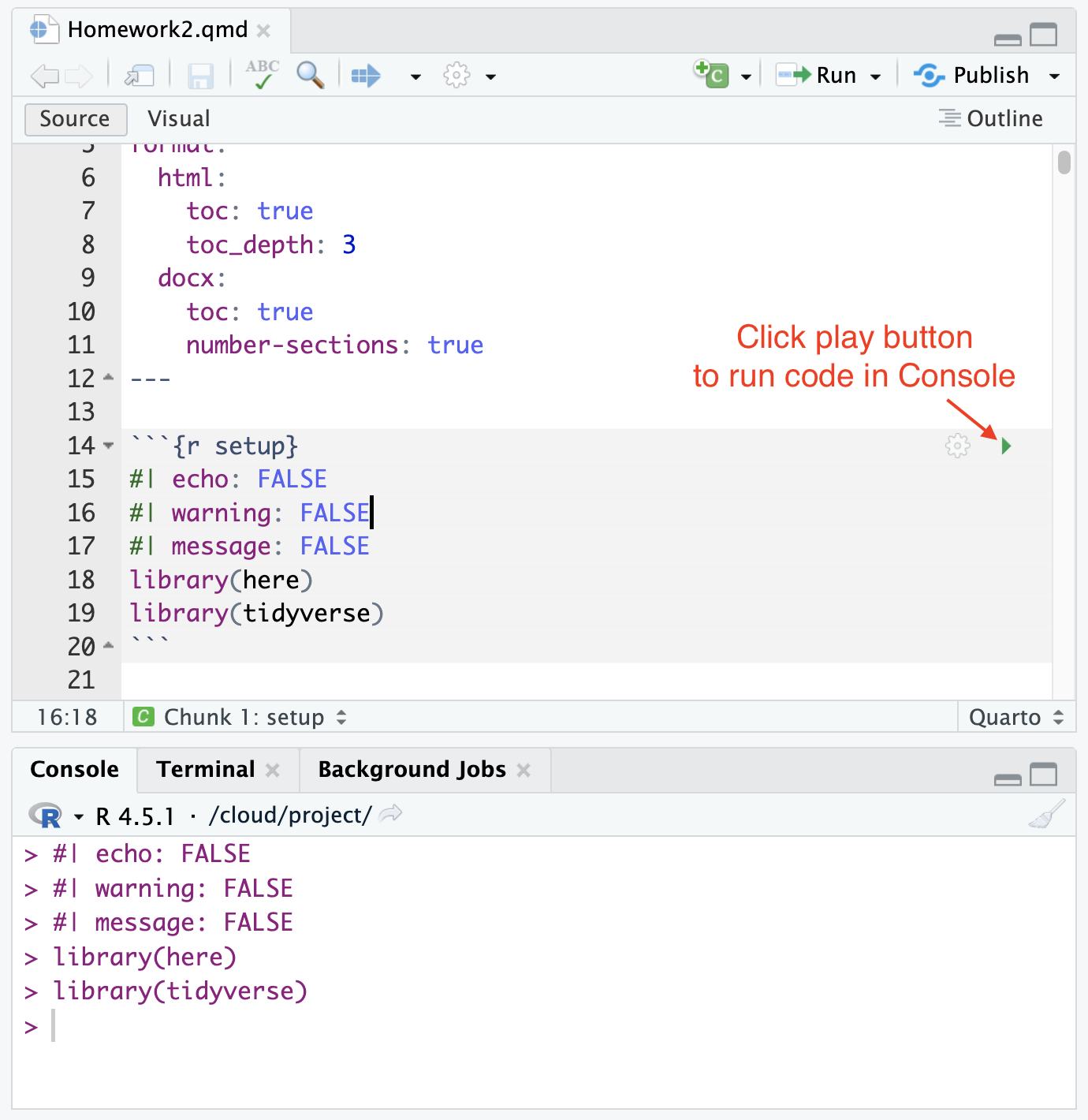
Task: Cursor position 16:18 indicator
Action: point(68,717)
